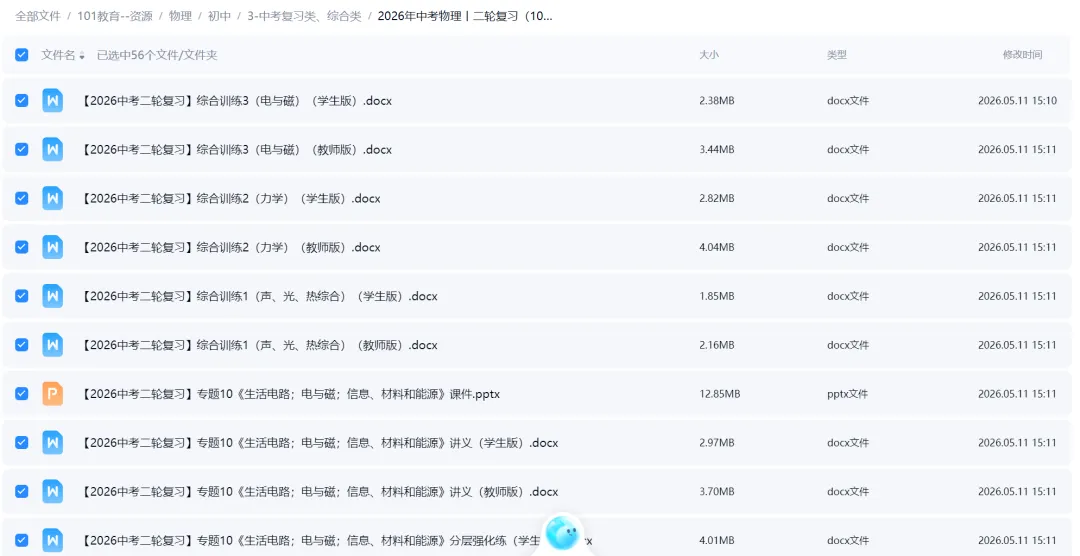The image size is (1080, 556).
Task: Click size value 3.44MB
Action: tap(717, 150)
